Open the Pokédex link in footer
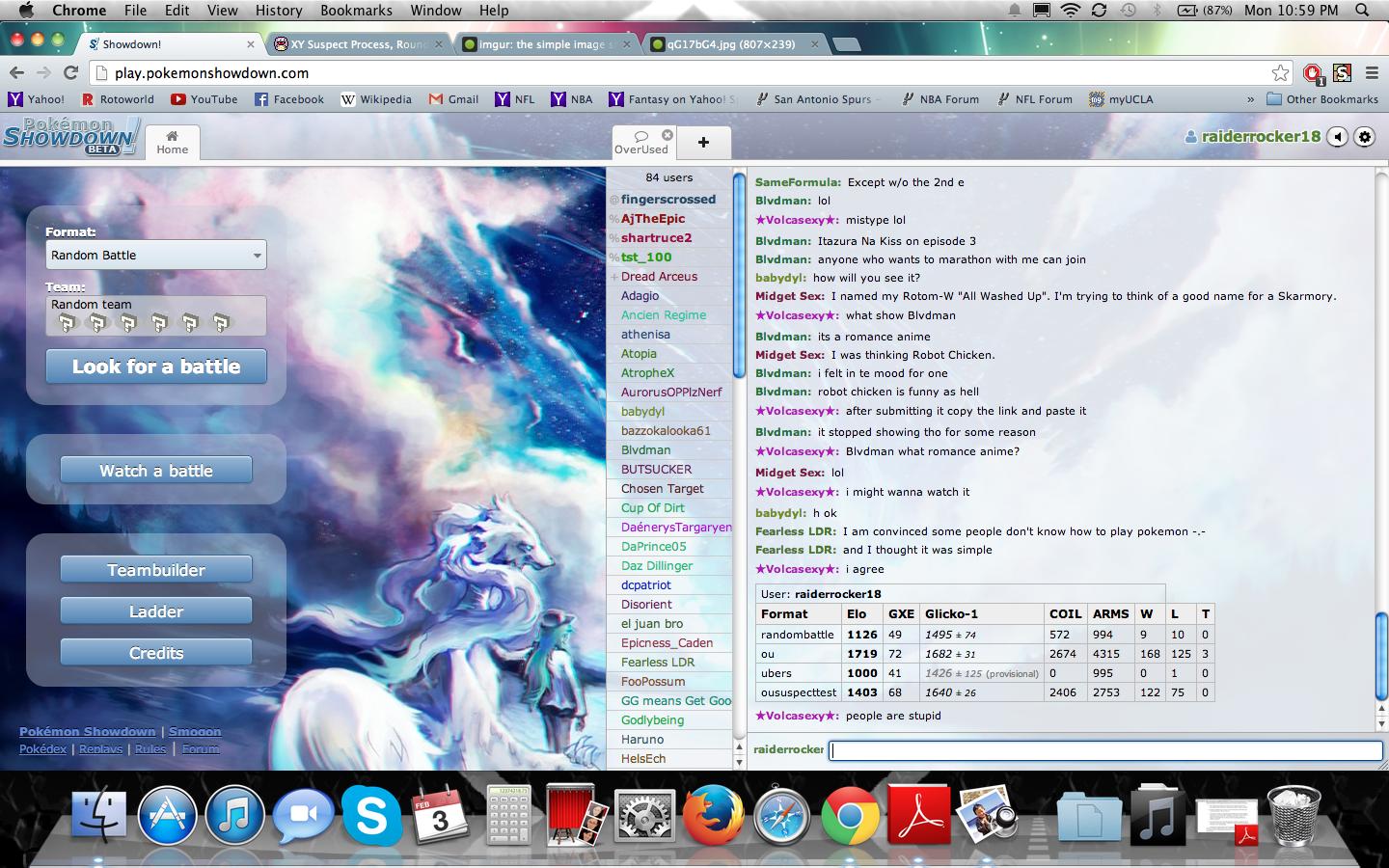The image size is (1389, 868). coord(43,749)
